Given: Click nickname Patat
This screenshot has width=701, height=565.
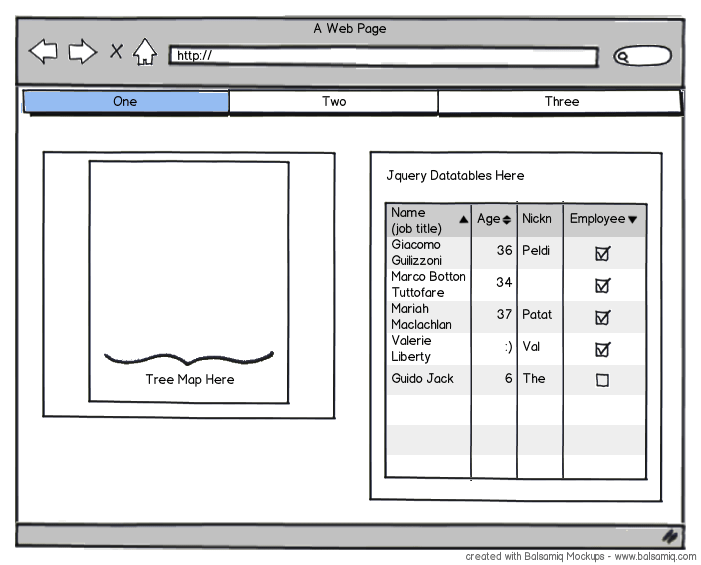Looking at the screenshot, I should click(x=537, y=315).
